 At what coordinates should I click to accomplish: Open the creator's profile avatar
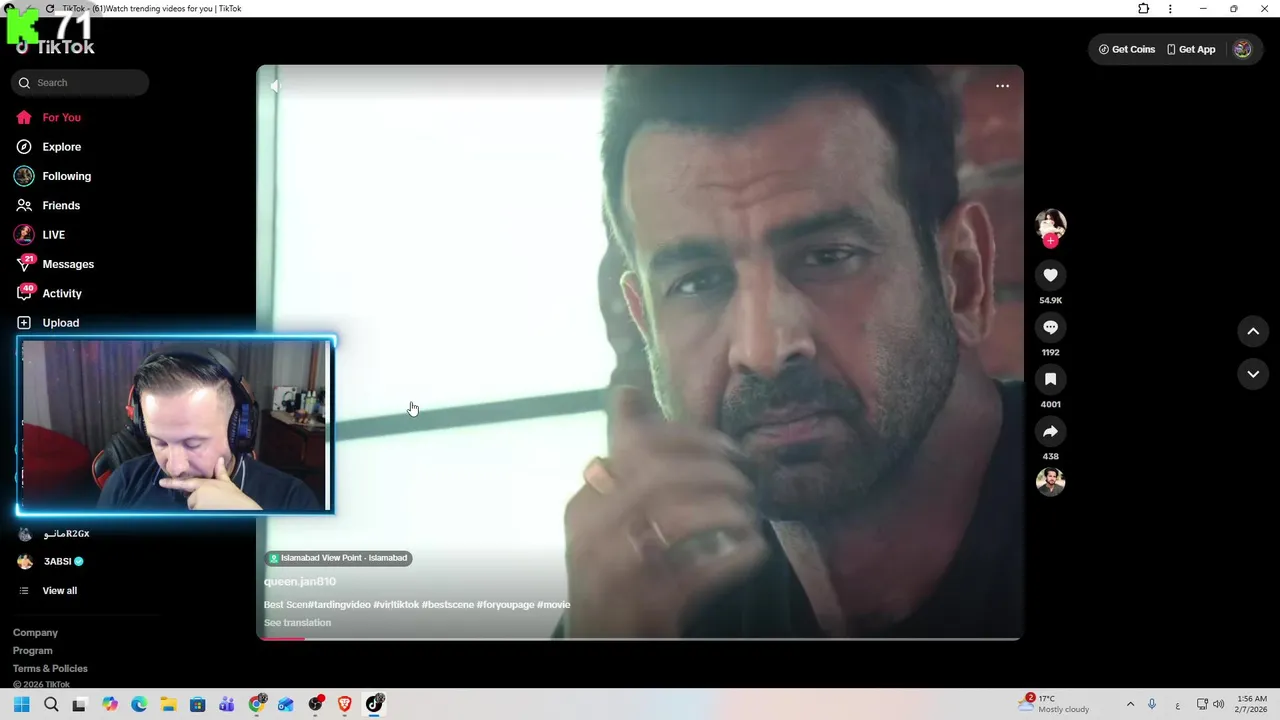click(x=1050, y=223)
